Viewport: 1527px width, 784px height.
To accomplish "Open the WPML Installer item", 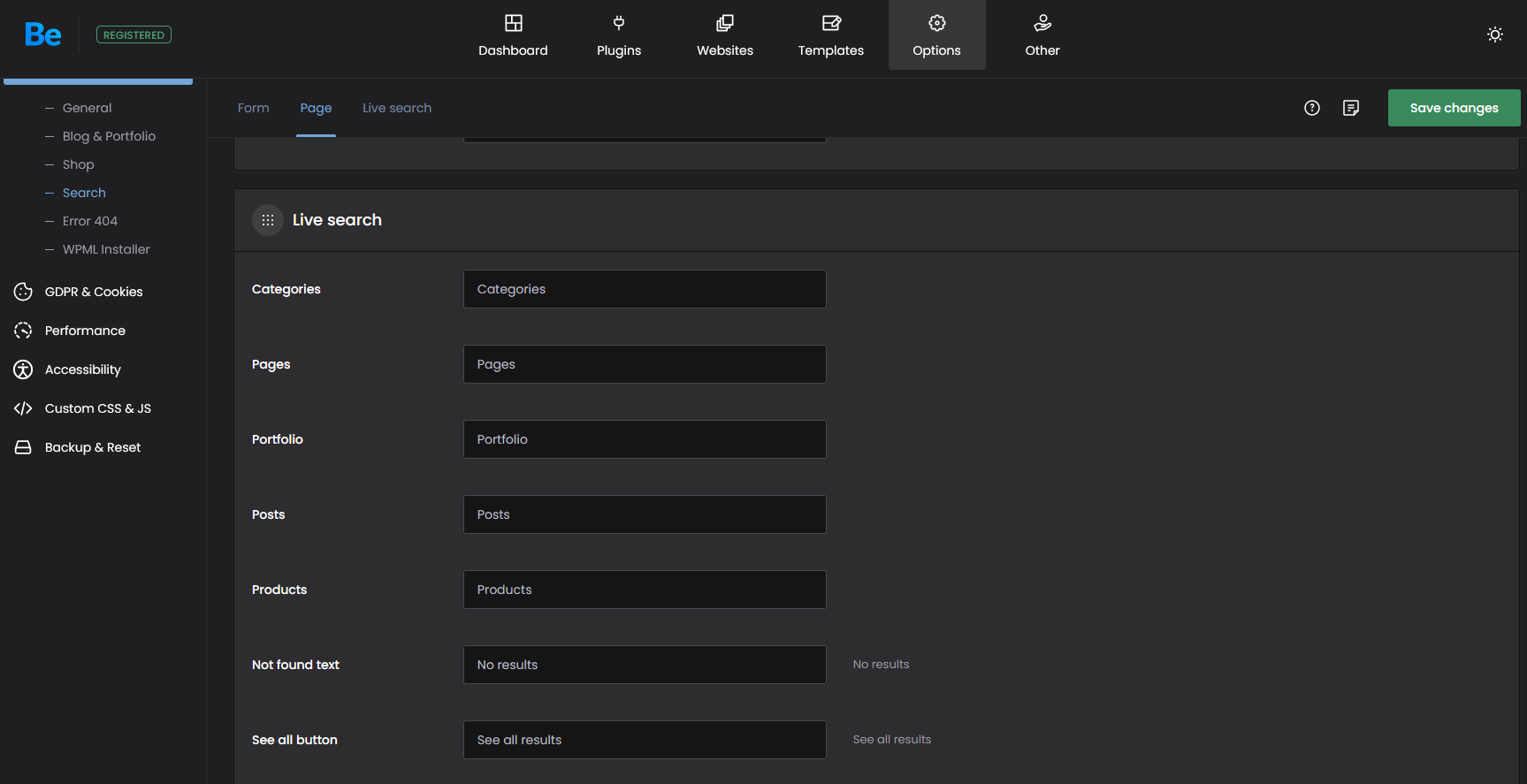I will 106,249.
